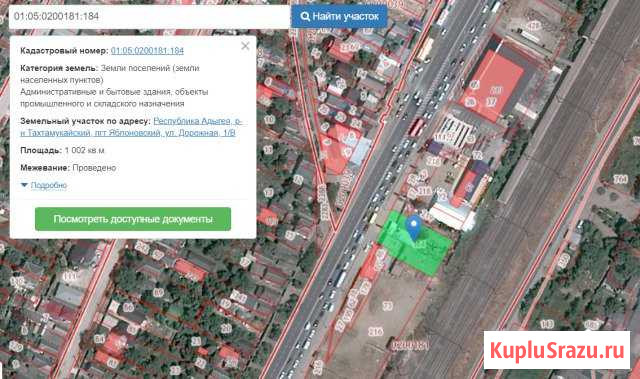Click parcel label 216 on map
Screen dimensions: 640x379
(x=376, y=332)
